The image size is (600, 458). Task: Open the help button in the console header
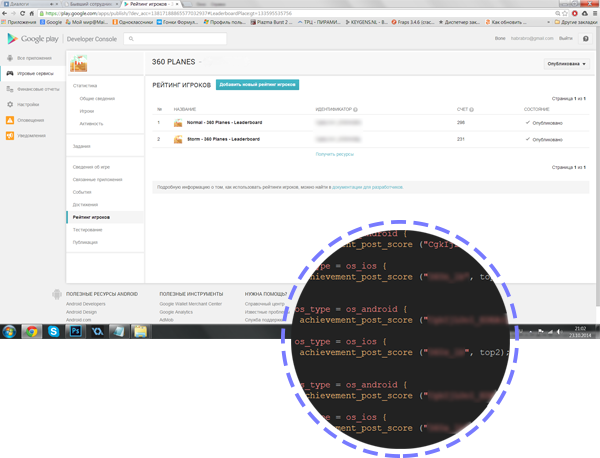click(x=585, y=39)
